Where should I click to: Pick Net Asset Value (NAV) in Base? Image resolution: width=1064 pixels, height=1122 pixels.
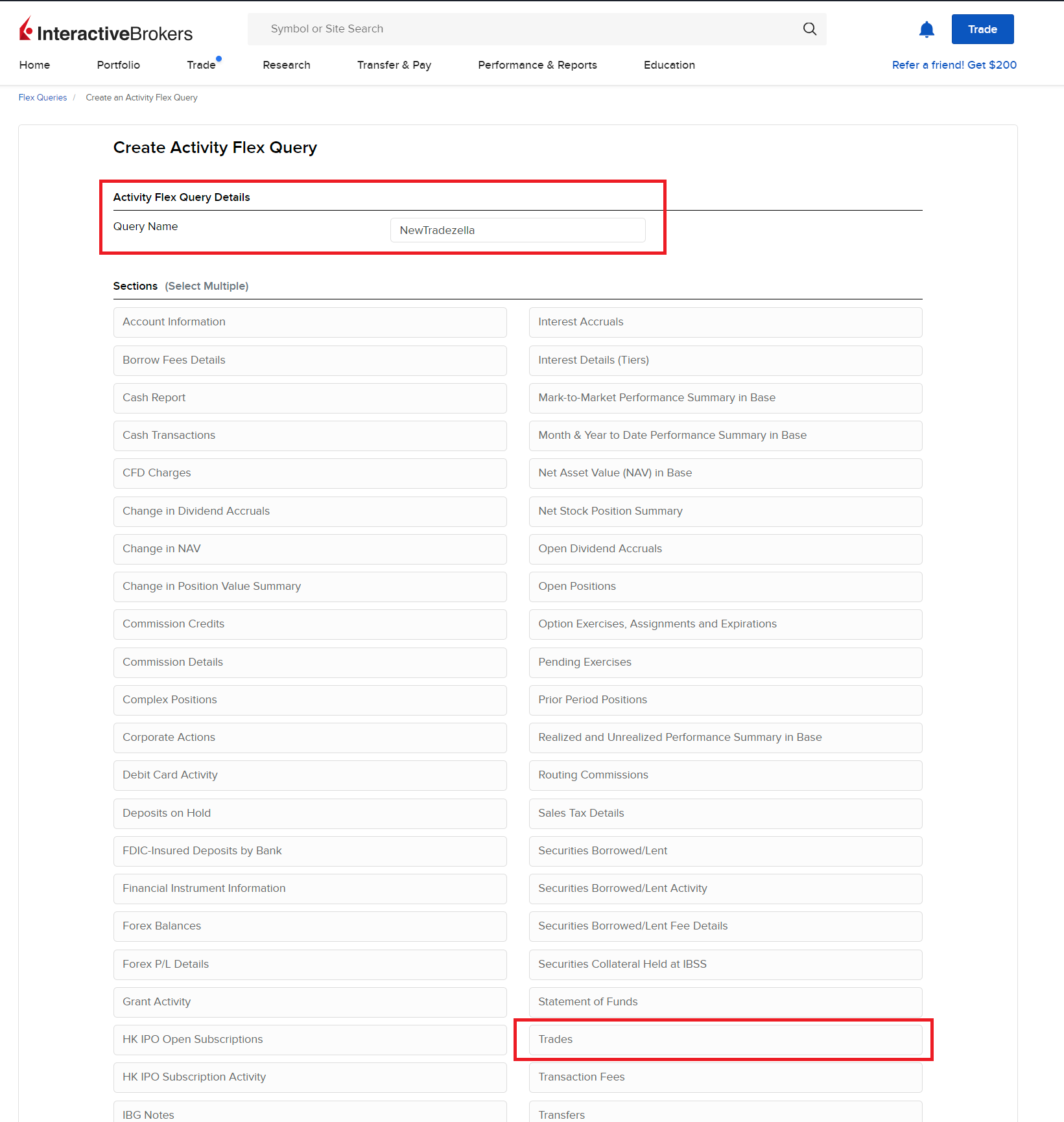(725, 473)
